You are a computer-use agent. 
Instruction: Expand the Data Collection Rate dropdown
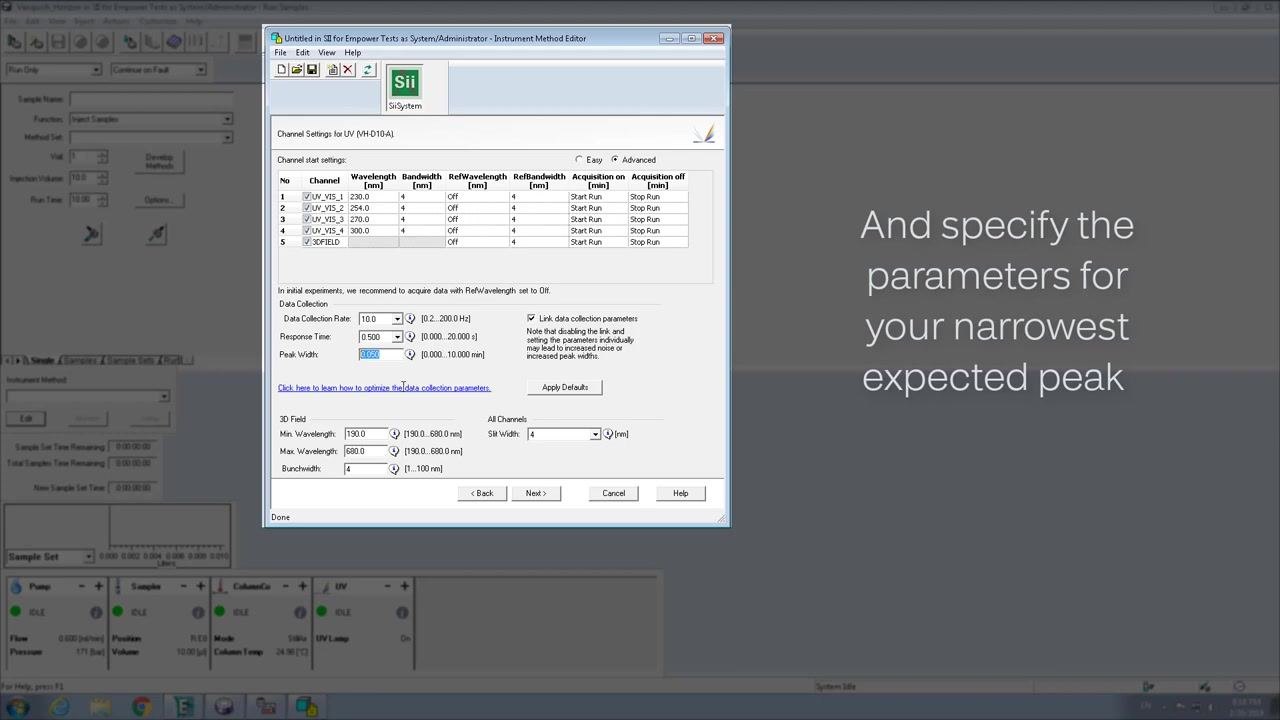397,319
